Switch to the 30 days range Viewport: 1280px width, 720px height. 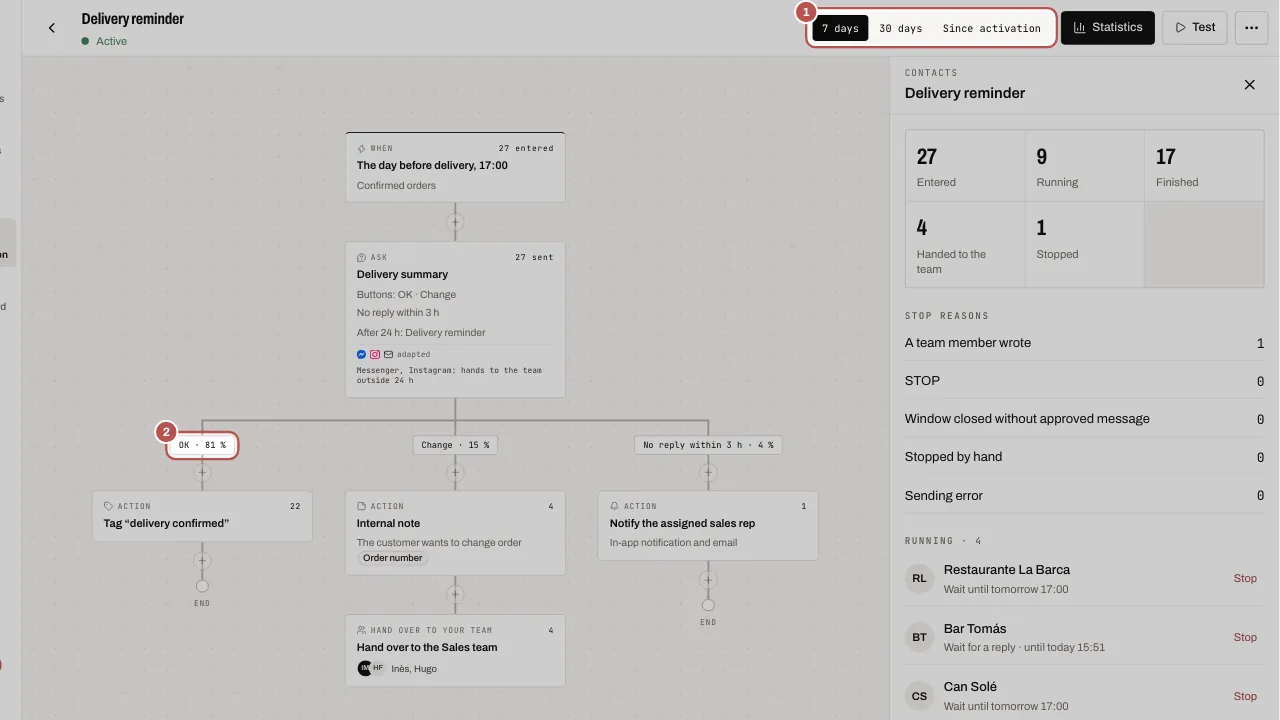point(900,28)
